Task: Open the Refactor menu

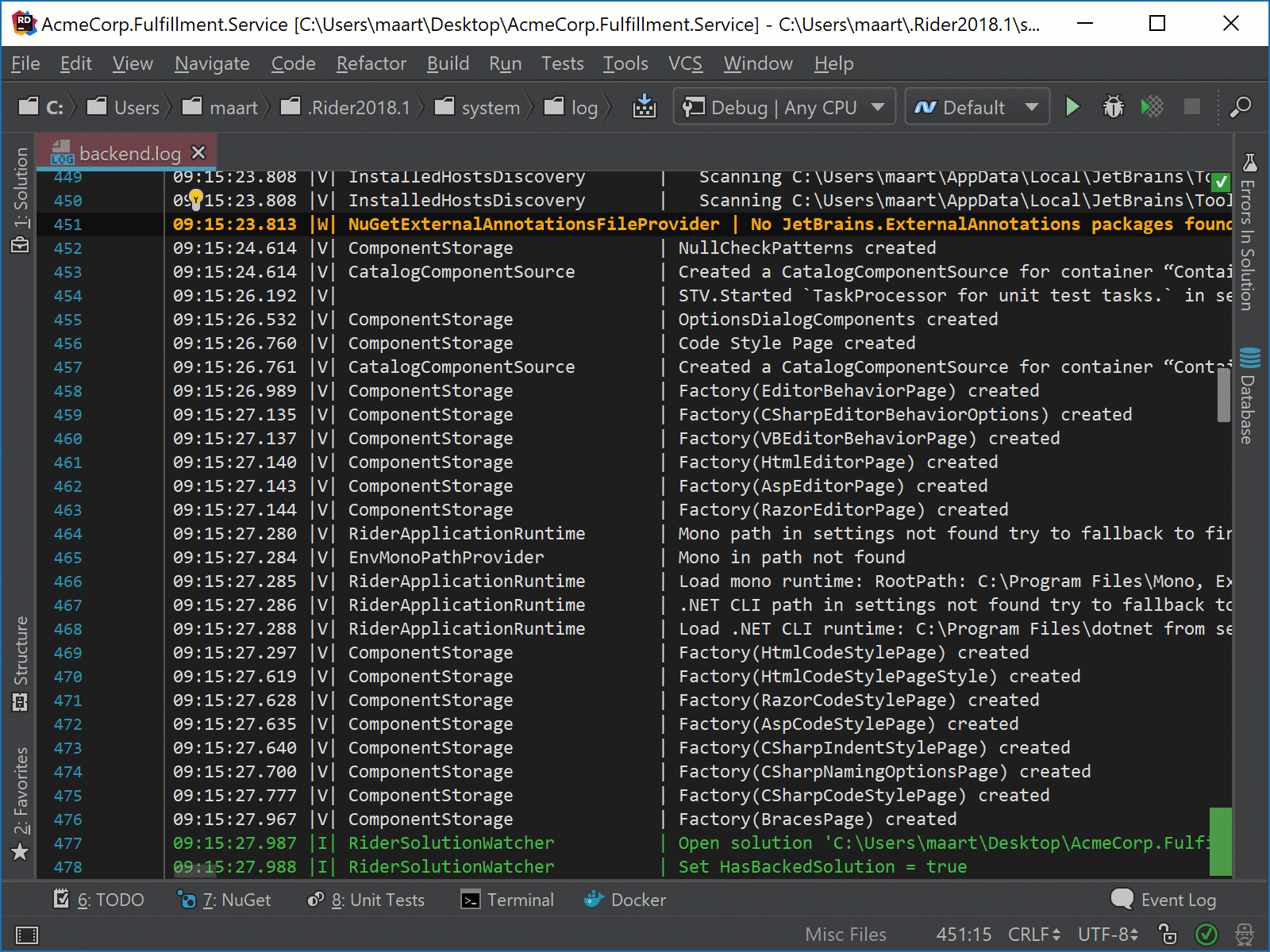Action: tap(370, 63)
